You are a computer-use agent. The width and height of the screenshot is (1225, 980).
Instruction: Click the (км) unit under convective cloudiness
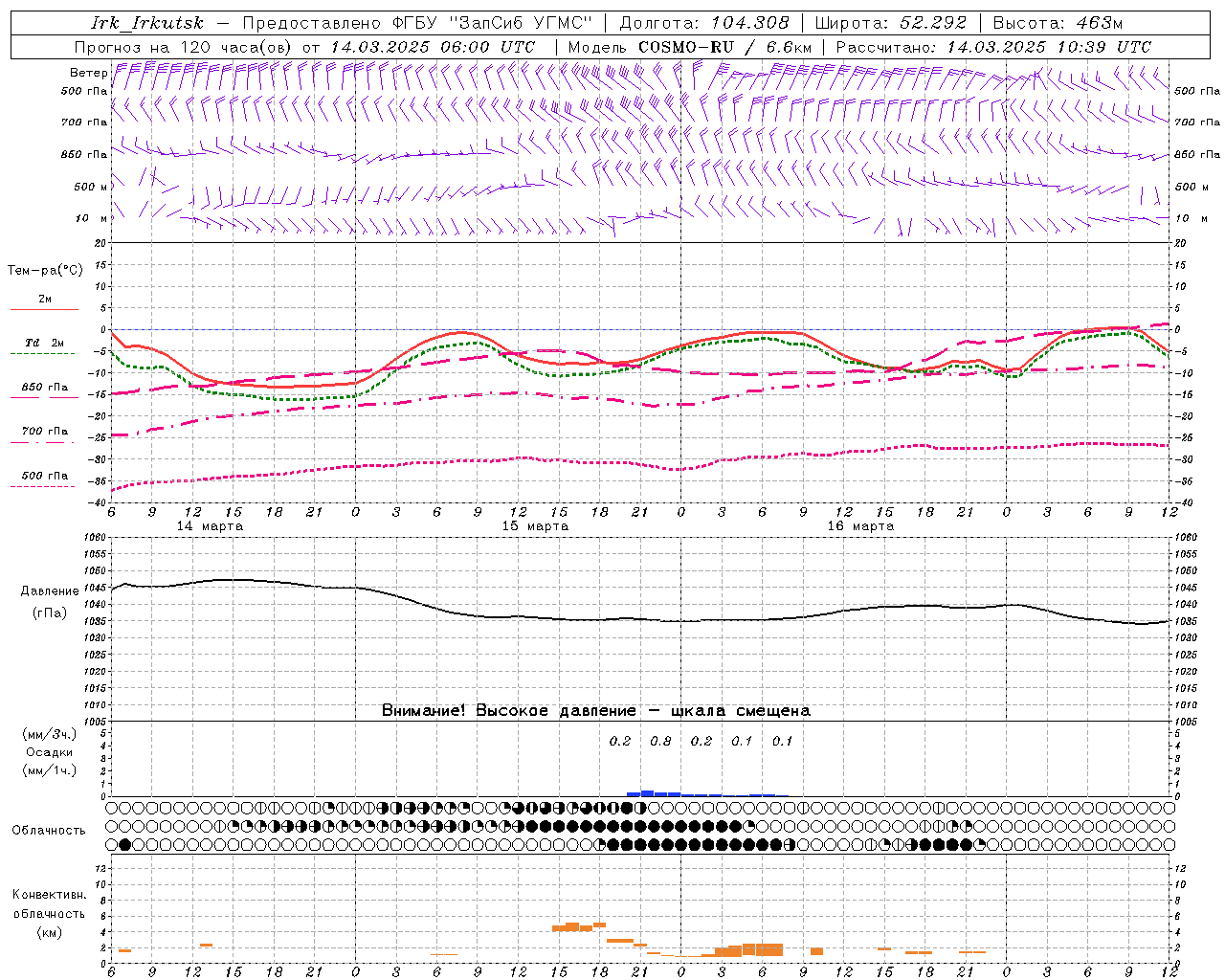point(49,931)
